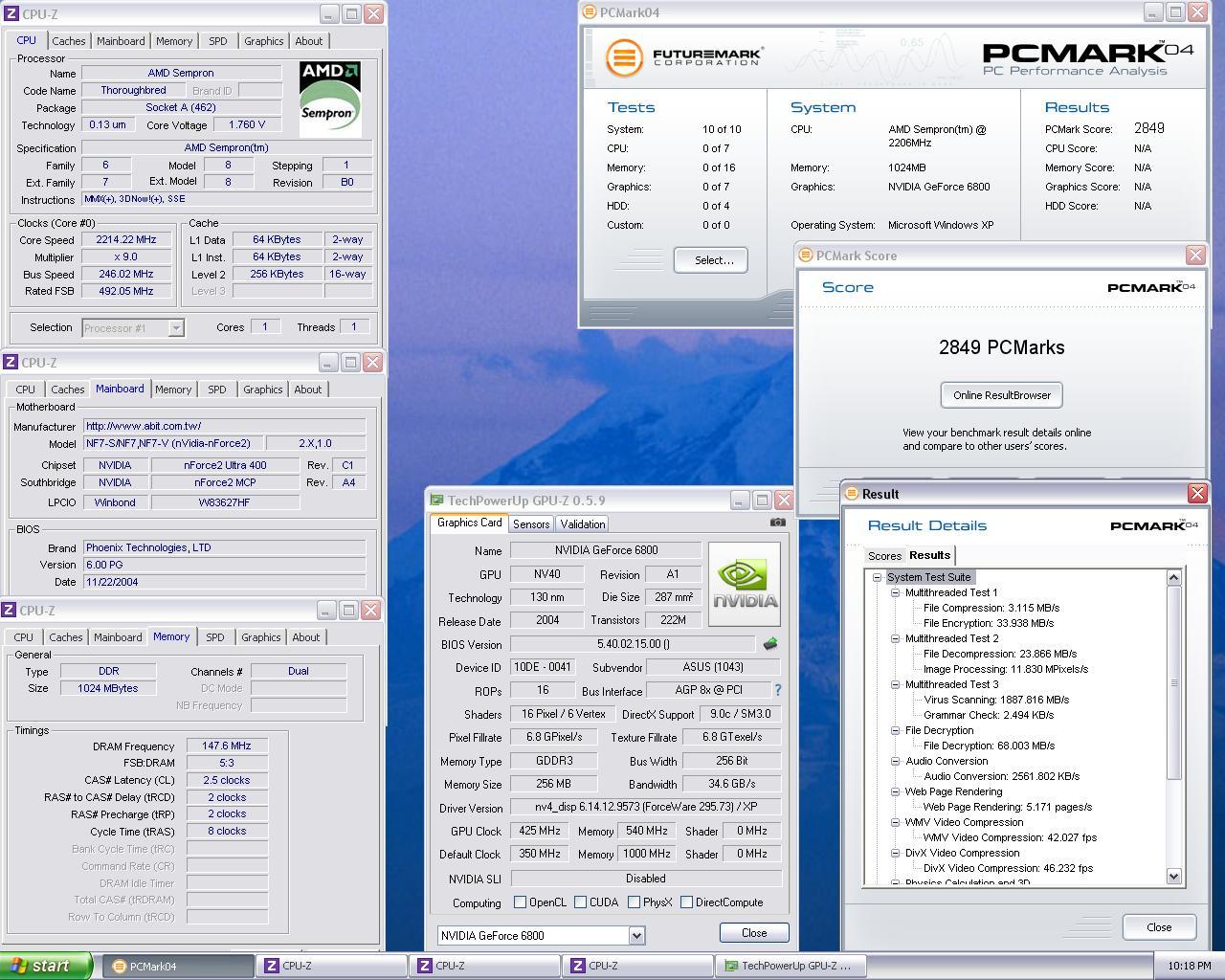Click the NVIDIA logo in GPU-Z
The image size is (1225, 980).
[745, 585]
